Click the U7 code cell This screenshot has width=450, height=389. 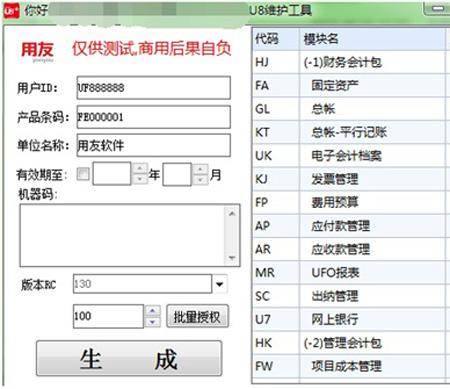point(276,319)
